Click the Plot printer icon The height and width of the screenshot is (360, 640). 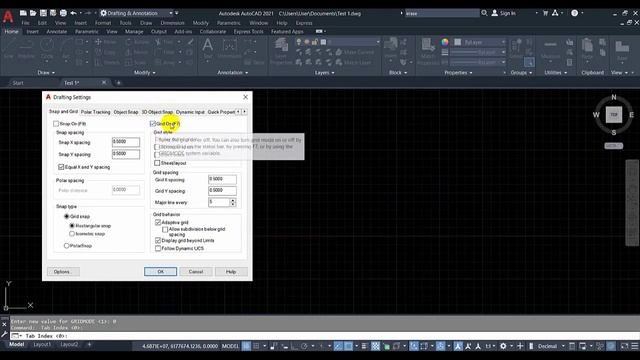pos(63,13)
